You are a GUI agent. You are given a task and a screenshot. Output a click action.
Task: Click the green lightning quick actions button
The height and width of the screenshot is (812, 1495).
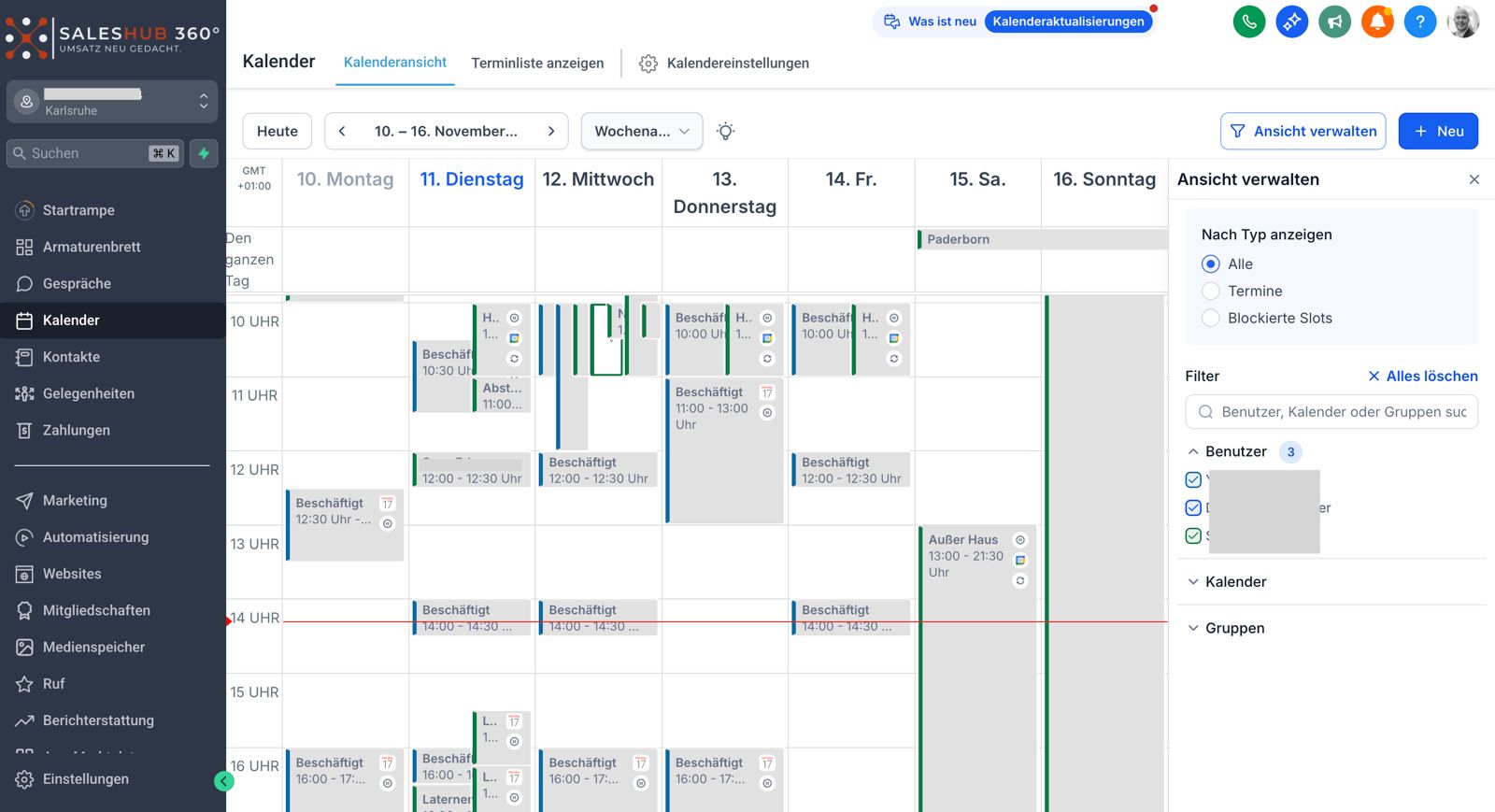pyautogui.click(x=204, y=153)
